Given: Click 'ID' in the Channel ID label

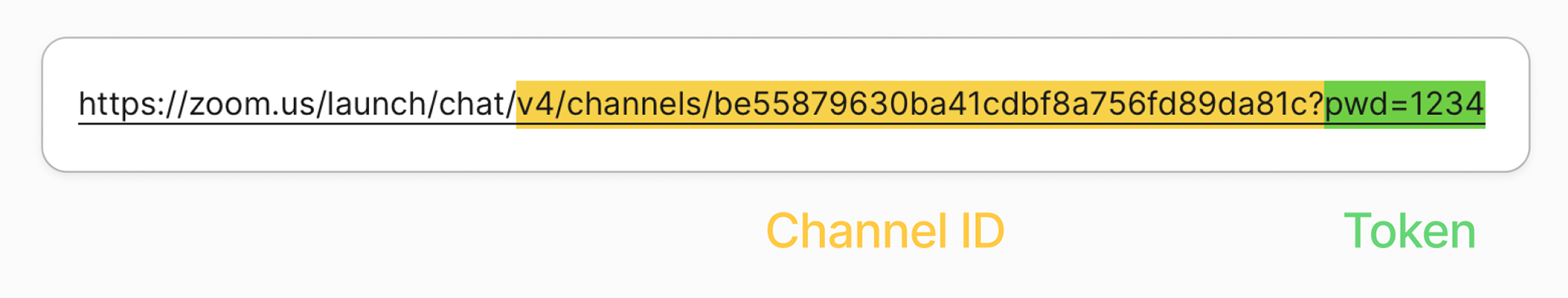Looking at the screenshot, I should (982, 231).
